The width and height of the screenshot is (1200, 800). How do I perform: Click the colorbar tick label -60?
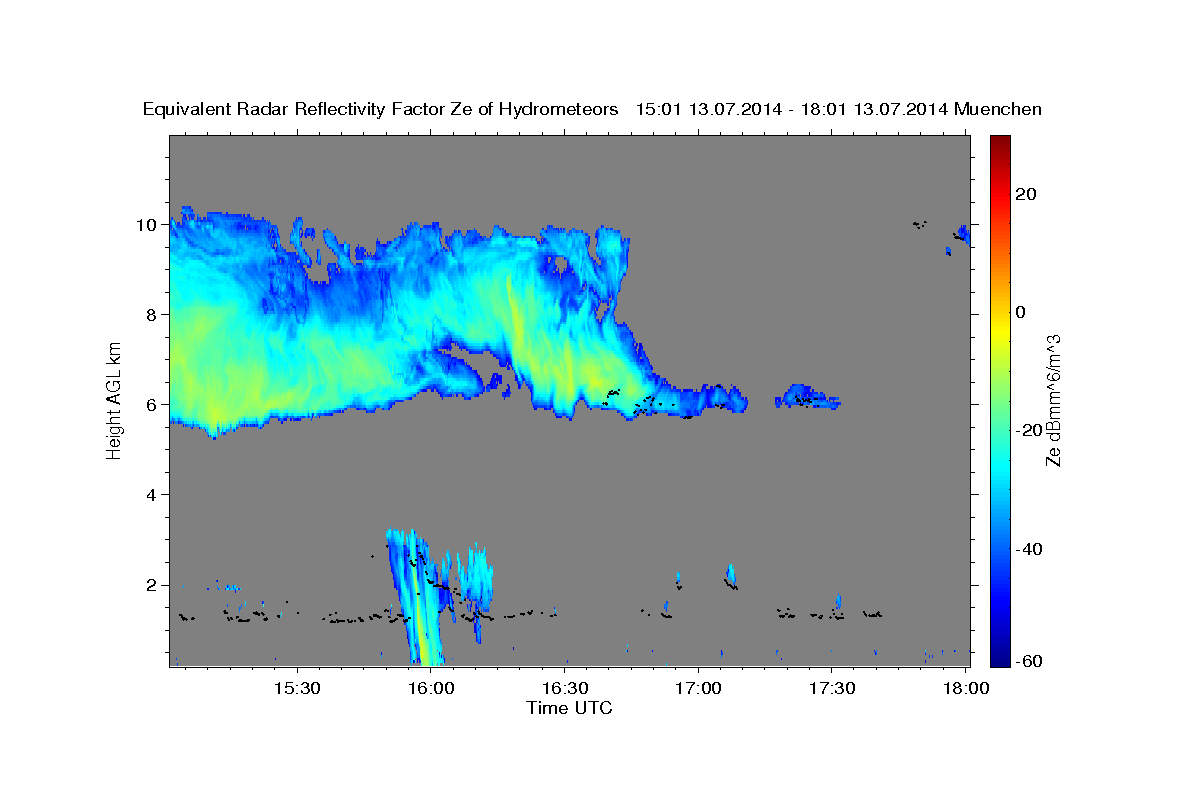pyautogui.click(x=1030, y=660)
